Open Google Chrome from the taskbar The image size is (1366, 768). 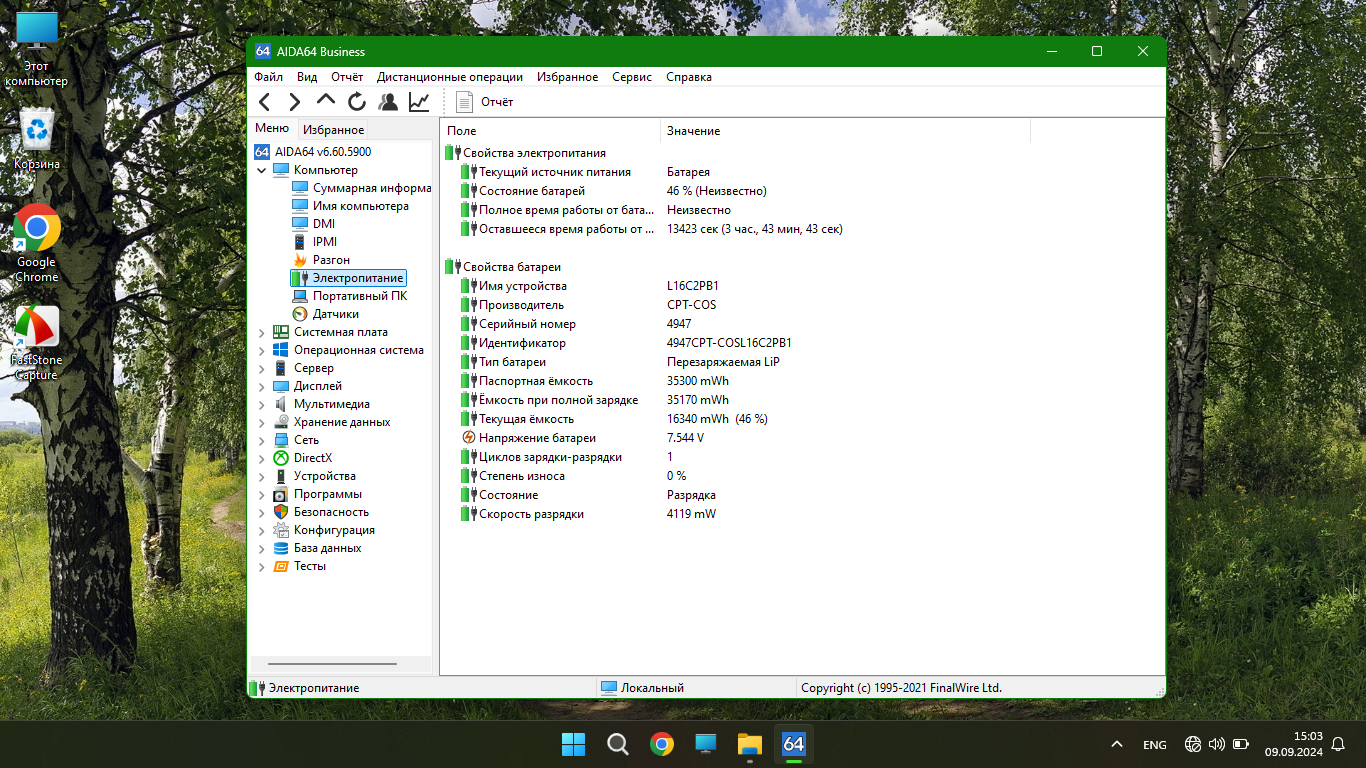(x=661, y=744)
